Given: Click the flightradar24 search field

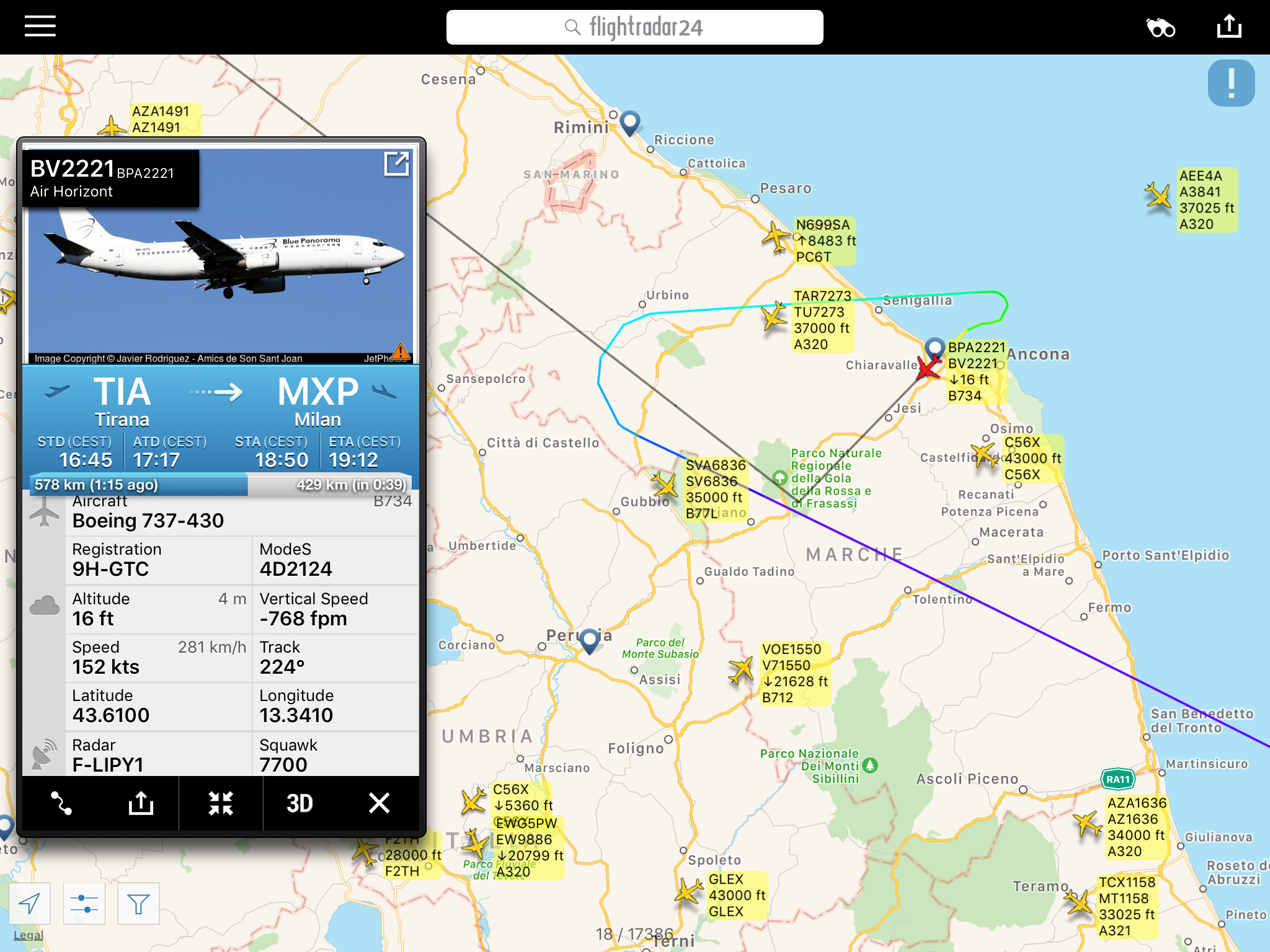Looking at the screenshot, I should (x=634, y=27).
